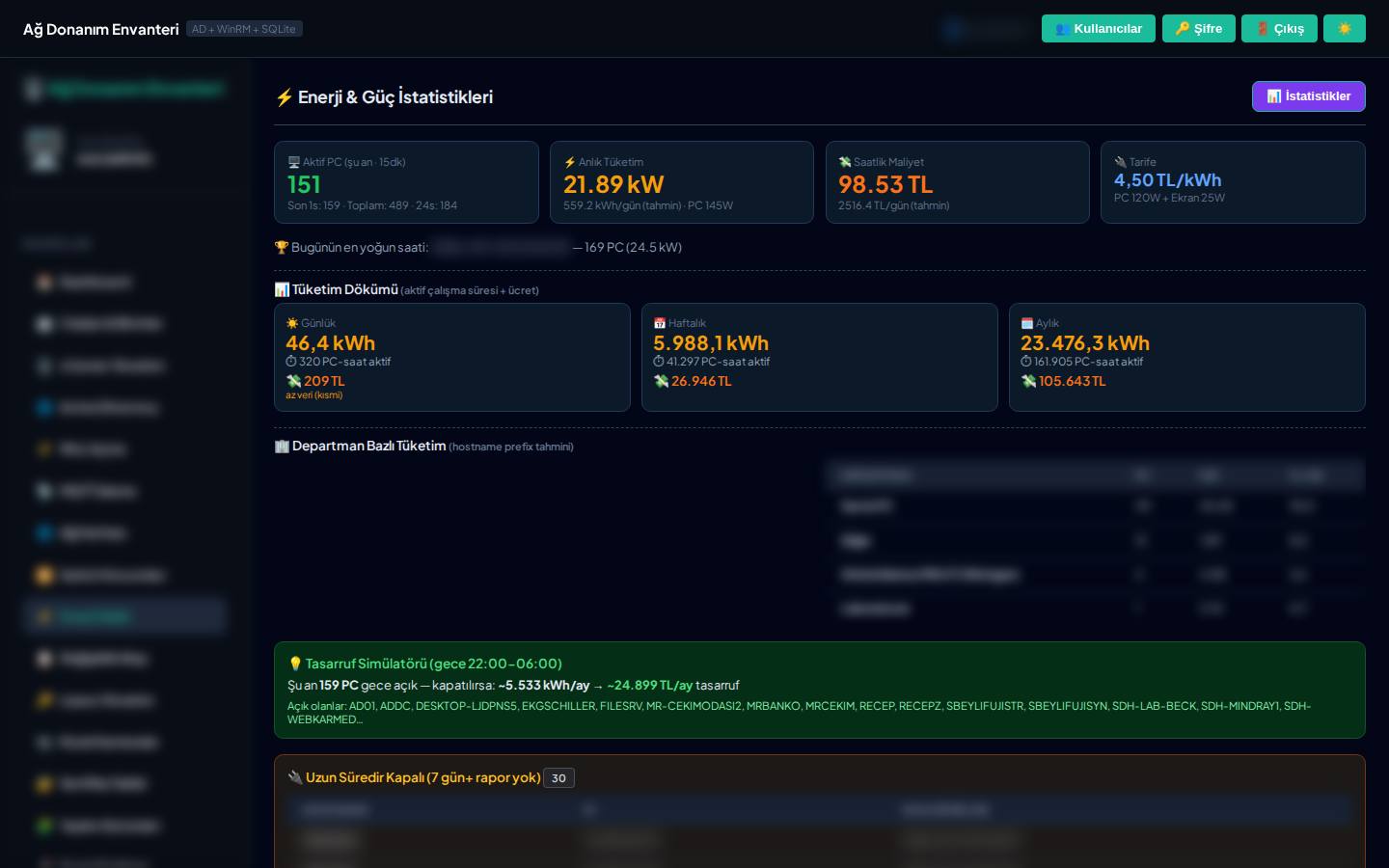The height and width of the screenshot is (868, 1389).
Task: Click the money icon beside 105.643 TL
Action: (x=1028, y=381)
